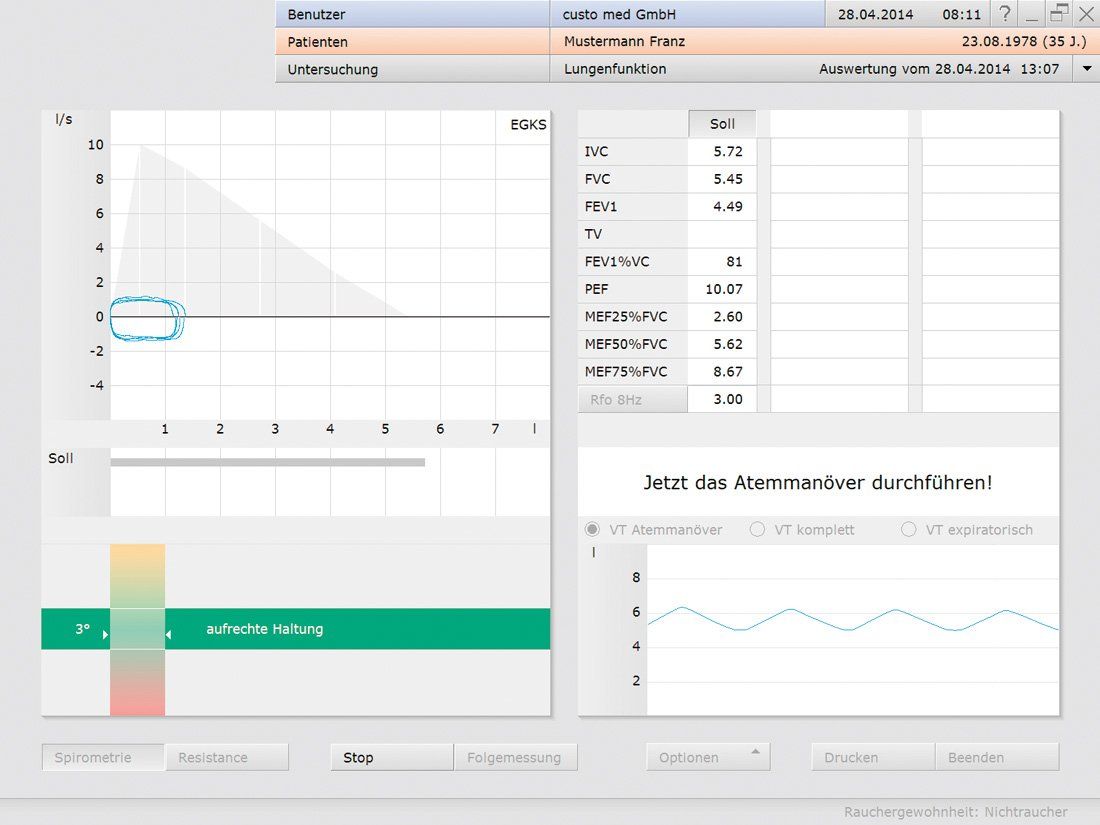The width and height of the screenshot is (1100, 825).
Task: Open the Untersuchung menu
Action: coord(411,69)
